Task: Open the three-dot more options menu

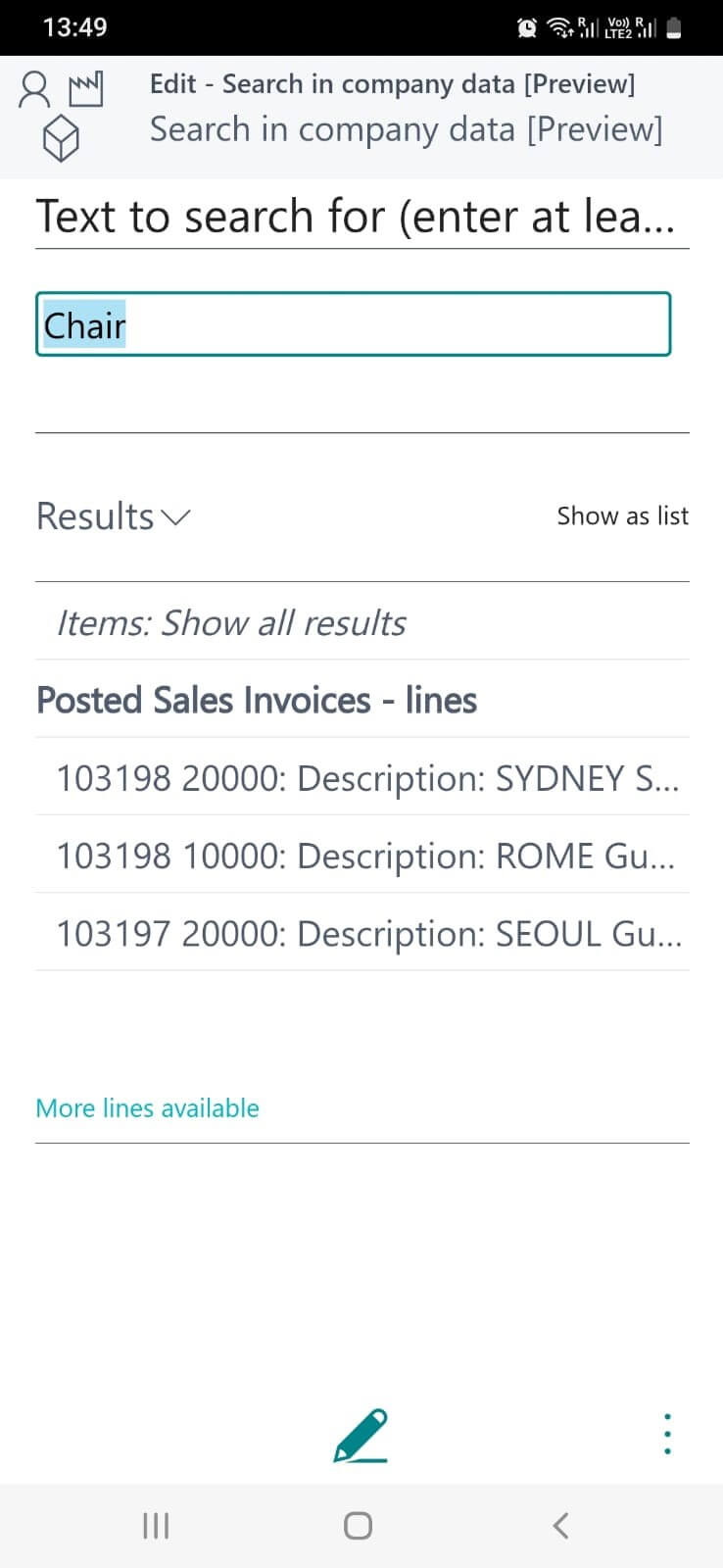Action: click(x=667, y=1434)
